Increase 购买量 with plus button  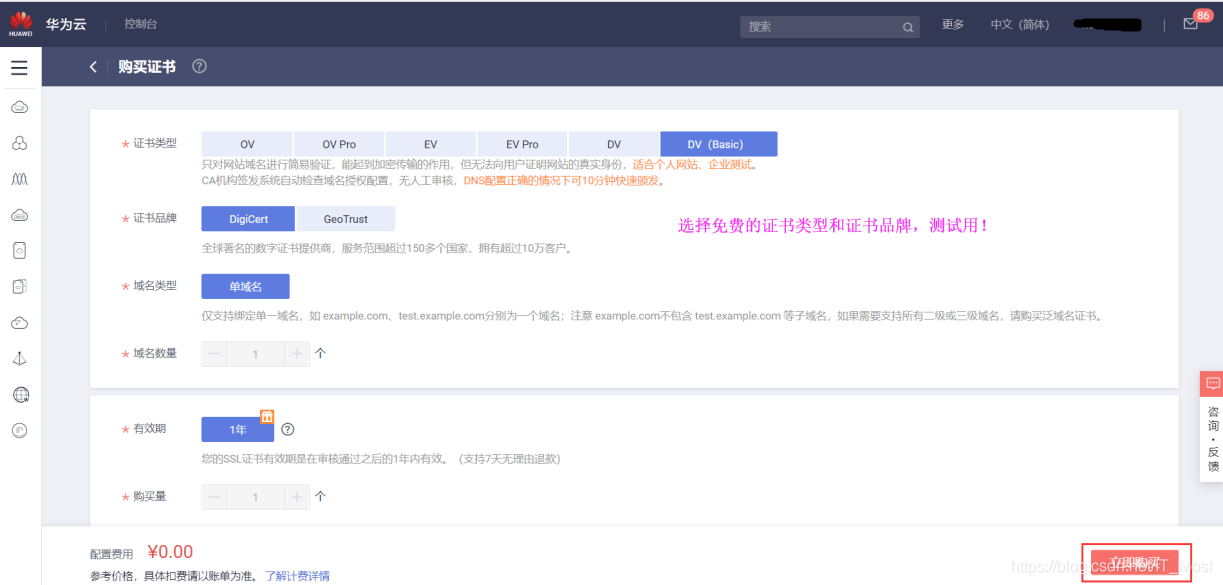297,497
